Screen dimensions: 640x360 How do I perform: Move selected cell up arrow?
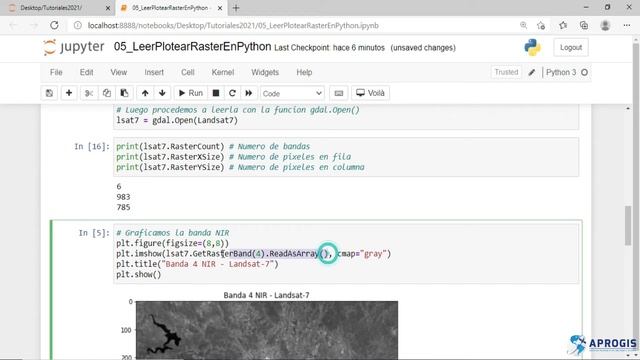[x=145, y=93]
